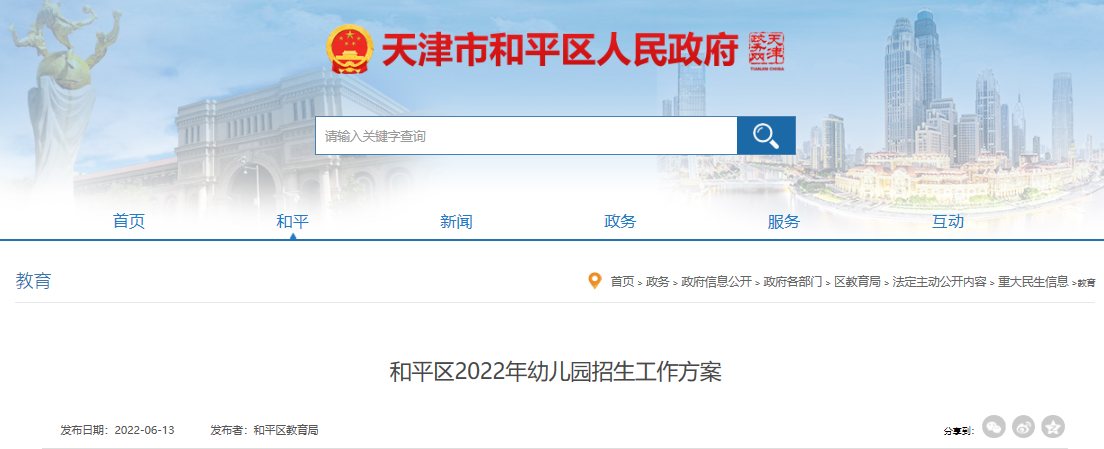Click the magnifying glass search button
The width and height of the screenshot is (1104, 449).
766,136
